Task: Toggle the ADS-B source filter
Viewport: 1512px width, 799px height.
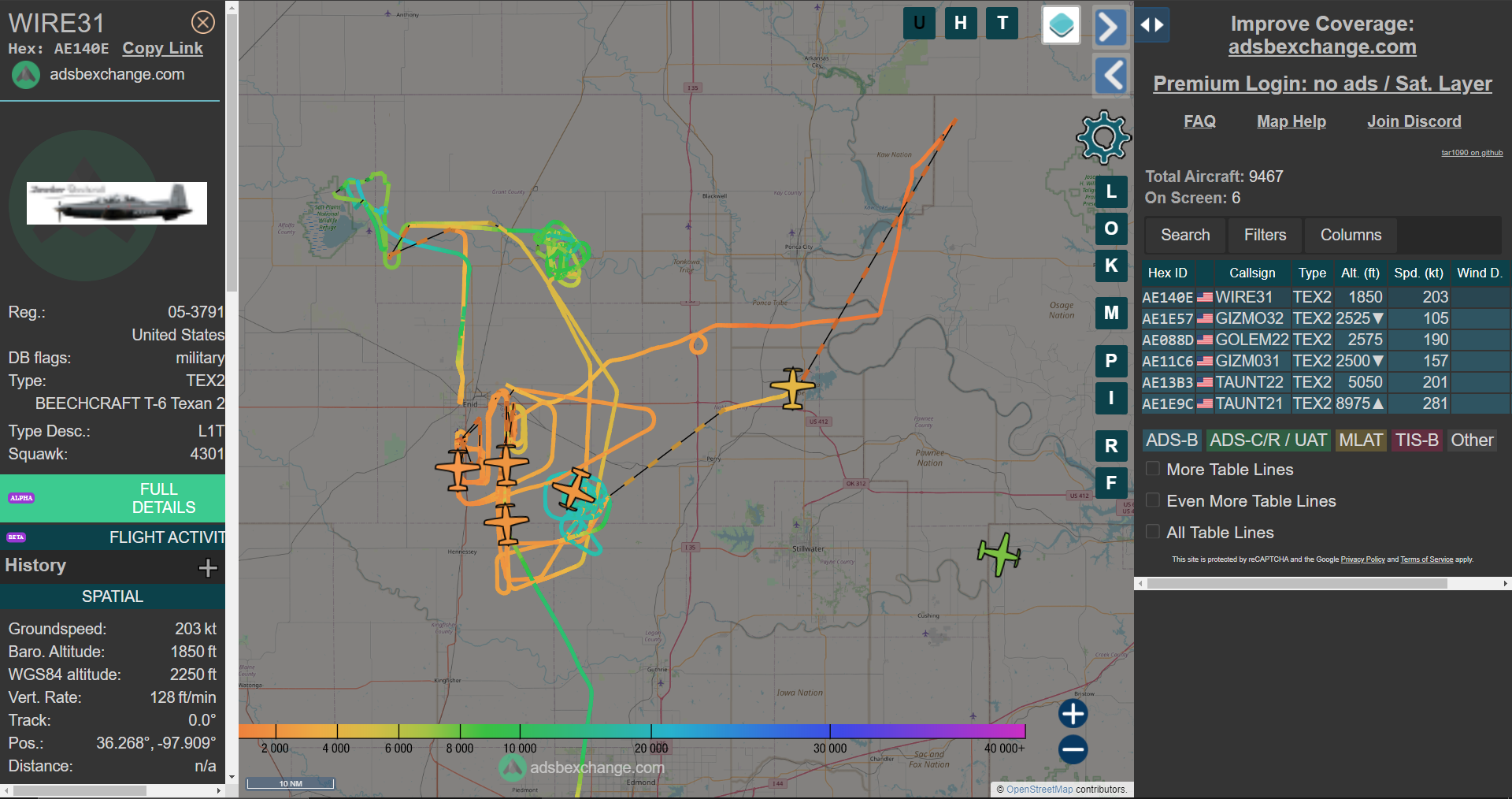Action: [x=1172, y=440]
